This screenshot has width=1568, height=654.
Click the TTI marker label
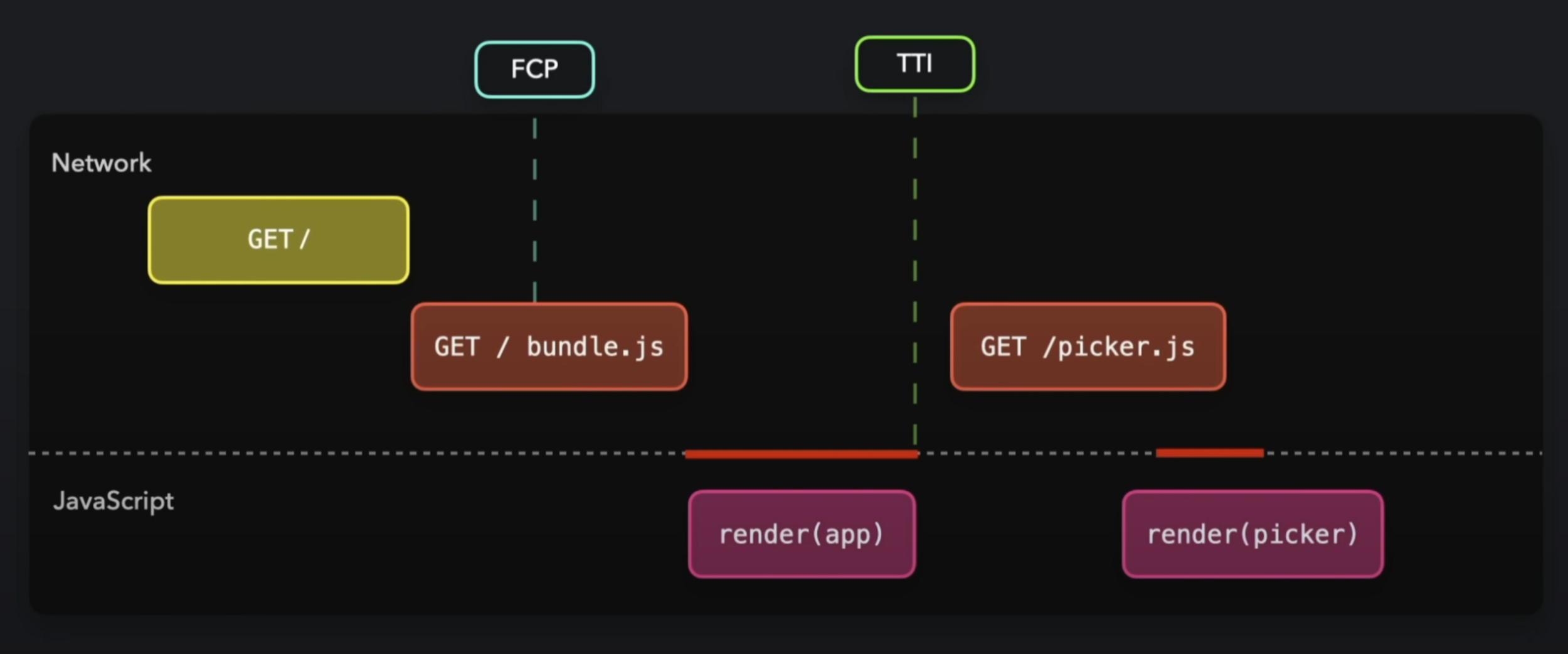(914, 64)
